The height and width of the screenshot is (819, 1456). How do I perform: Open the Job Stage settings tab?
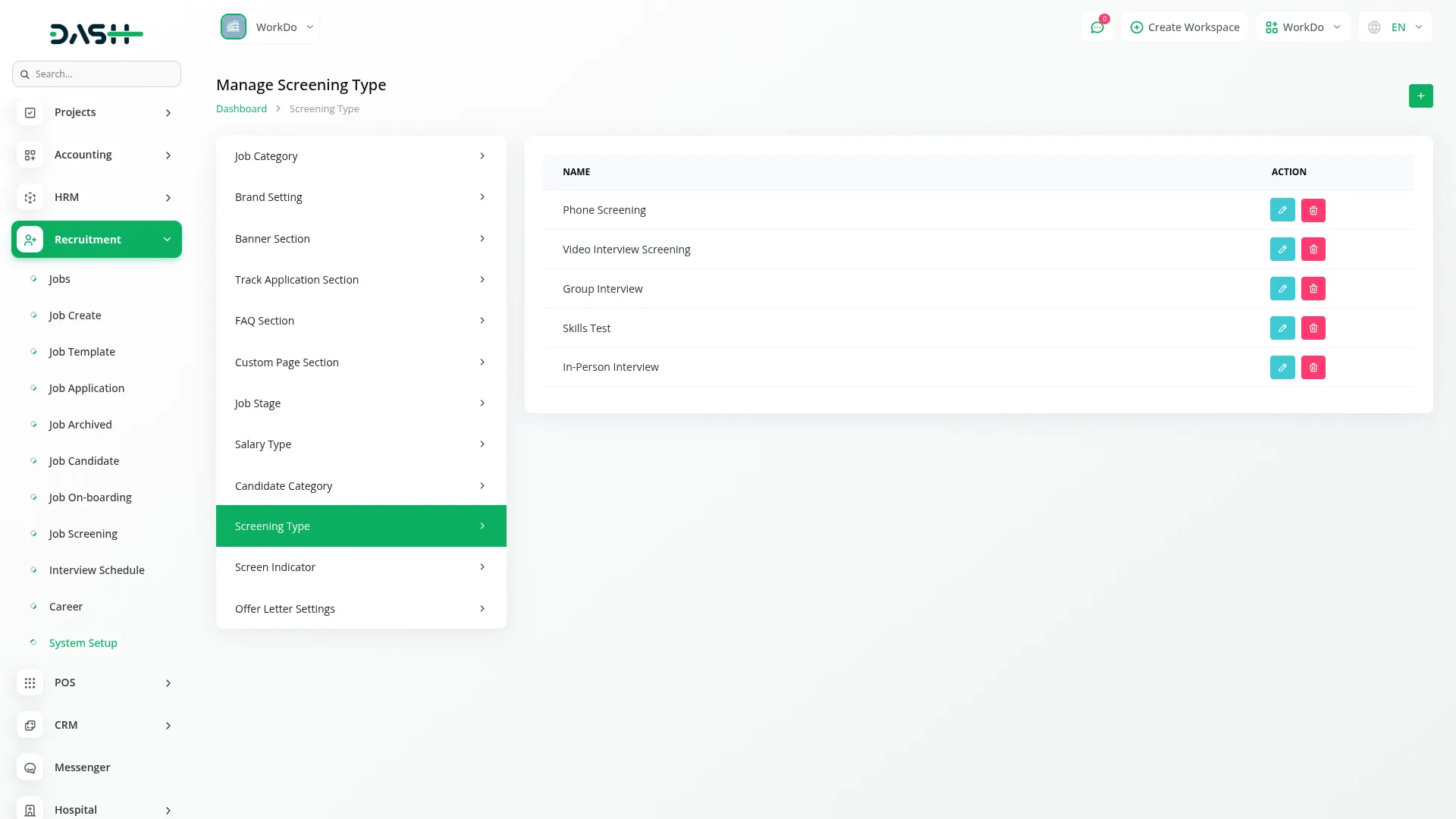(360, 403)
